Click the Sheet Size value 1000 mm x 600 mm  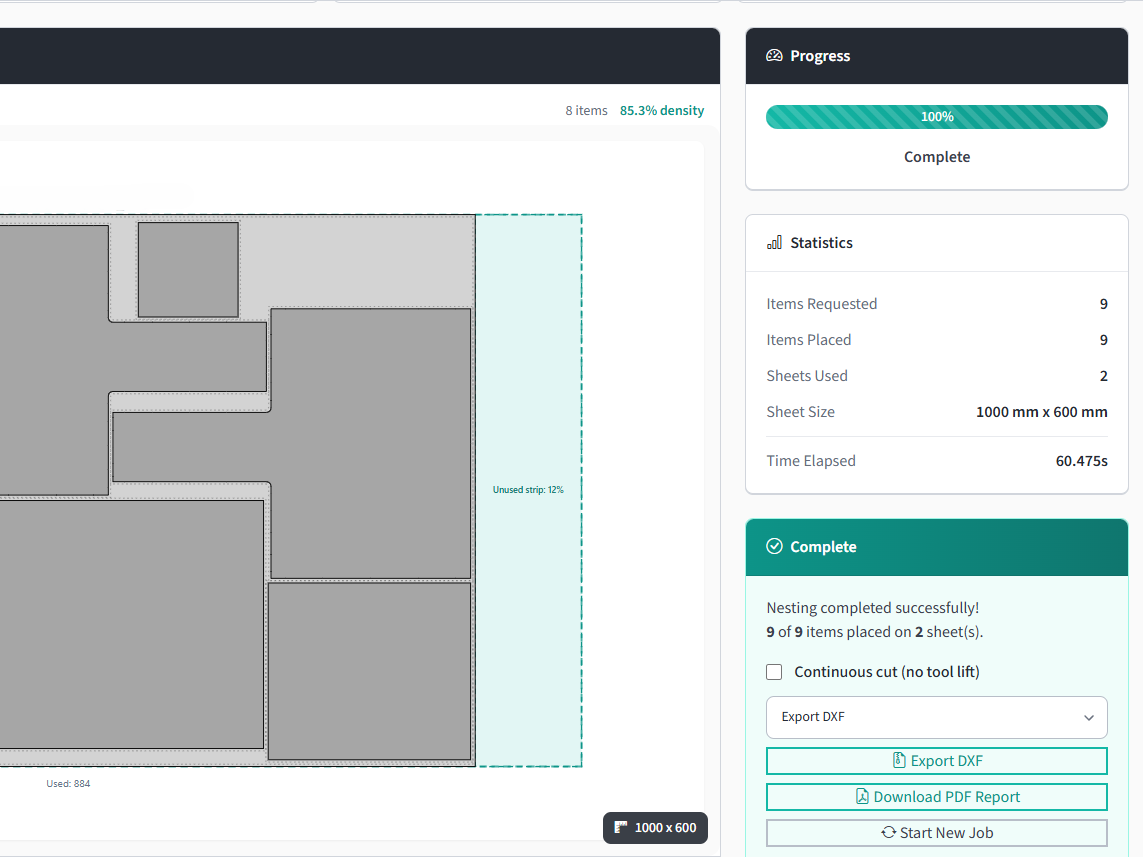pos(1041,411)
